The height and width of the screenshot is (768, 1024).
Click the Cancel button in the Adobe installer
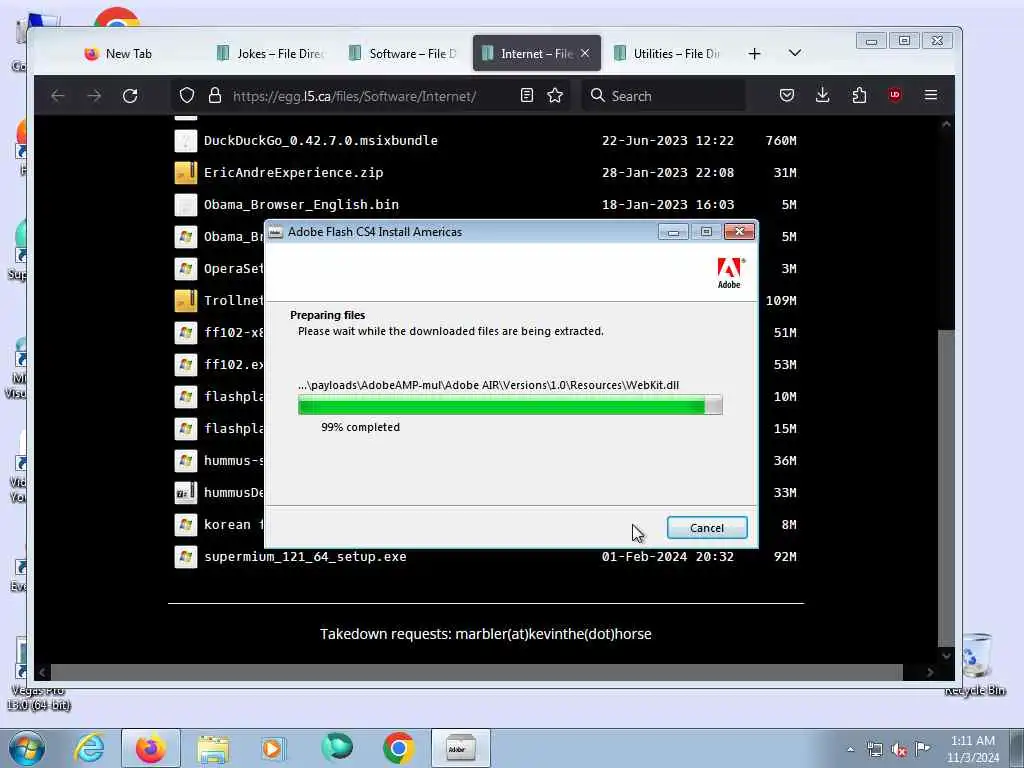pyautogui.click(x=707, y=528)
